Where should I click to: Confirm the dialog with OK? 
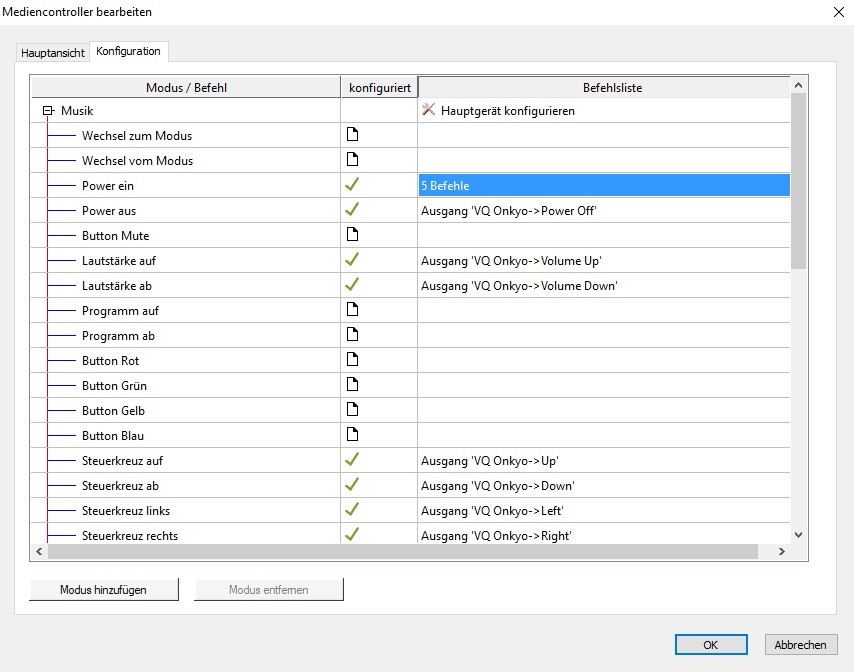tap(710, 645)
